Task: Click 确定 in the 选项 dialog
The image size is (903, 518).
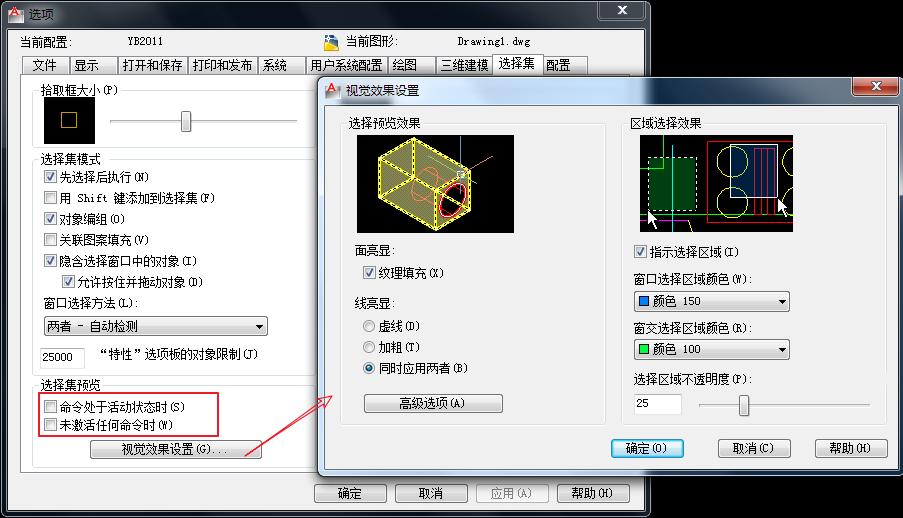Action: pos(350,493)
